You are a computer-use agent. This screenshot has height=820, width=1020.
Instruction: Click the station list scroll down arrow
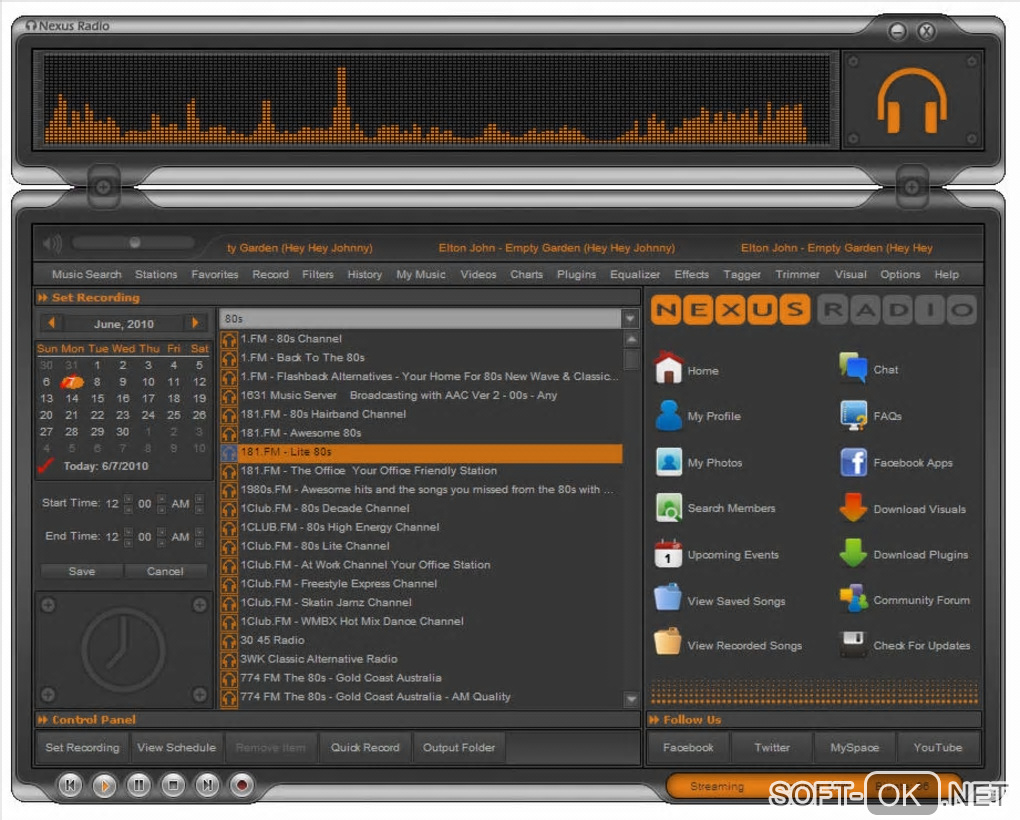click(x=631, y=699)
